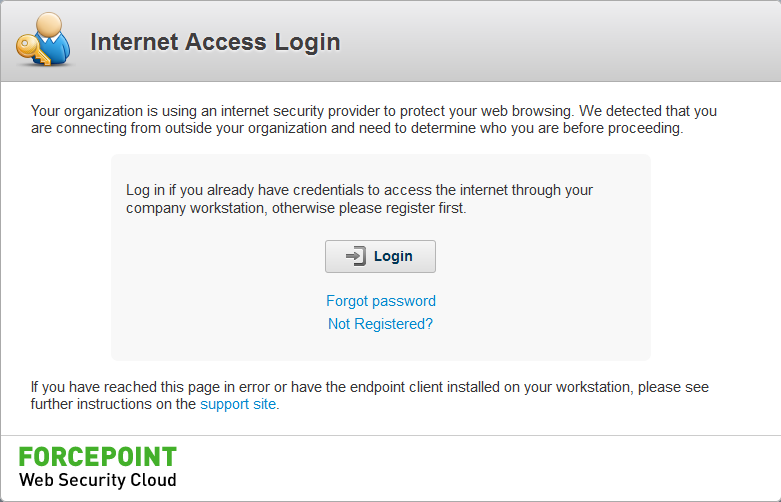The image size is (781, 502).
Task: Click the organization security notice paragraph
Action: tap(374, 120)
